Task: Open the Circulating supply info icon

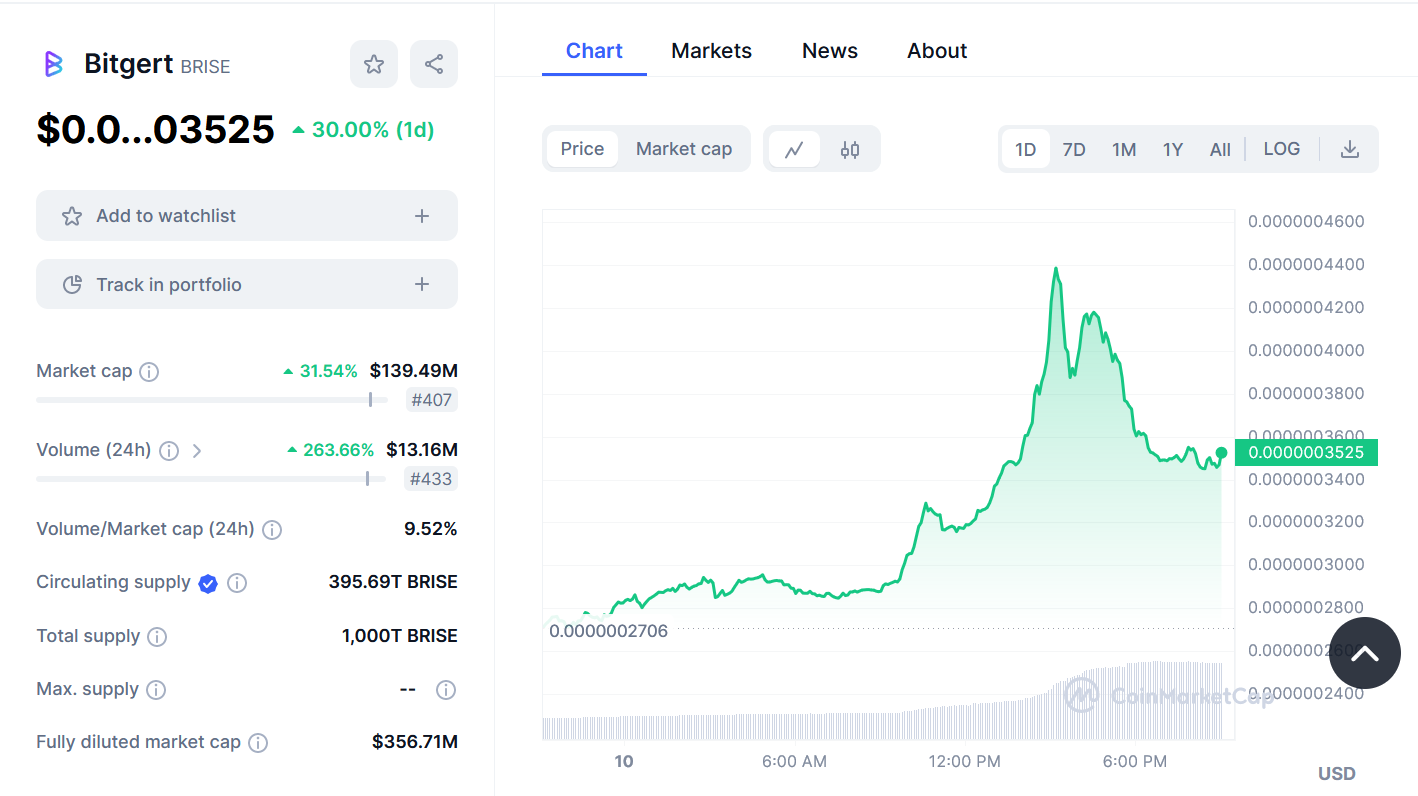Action: [x=237, y=583]
